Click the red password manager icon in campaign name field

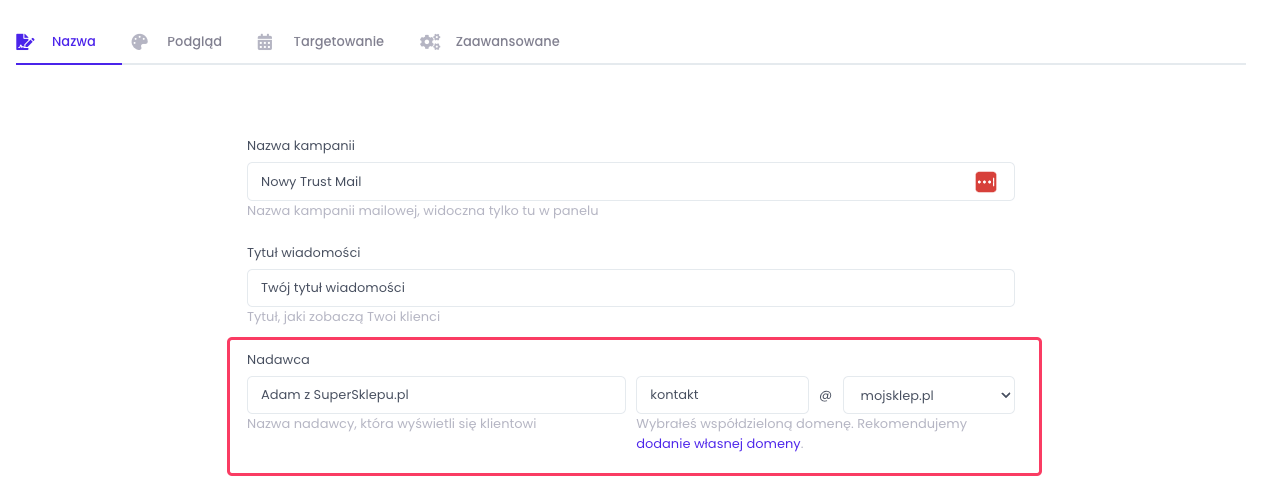pos(986,181)
